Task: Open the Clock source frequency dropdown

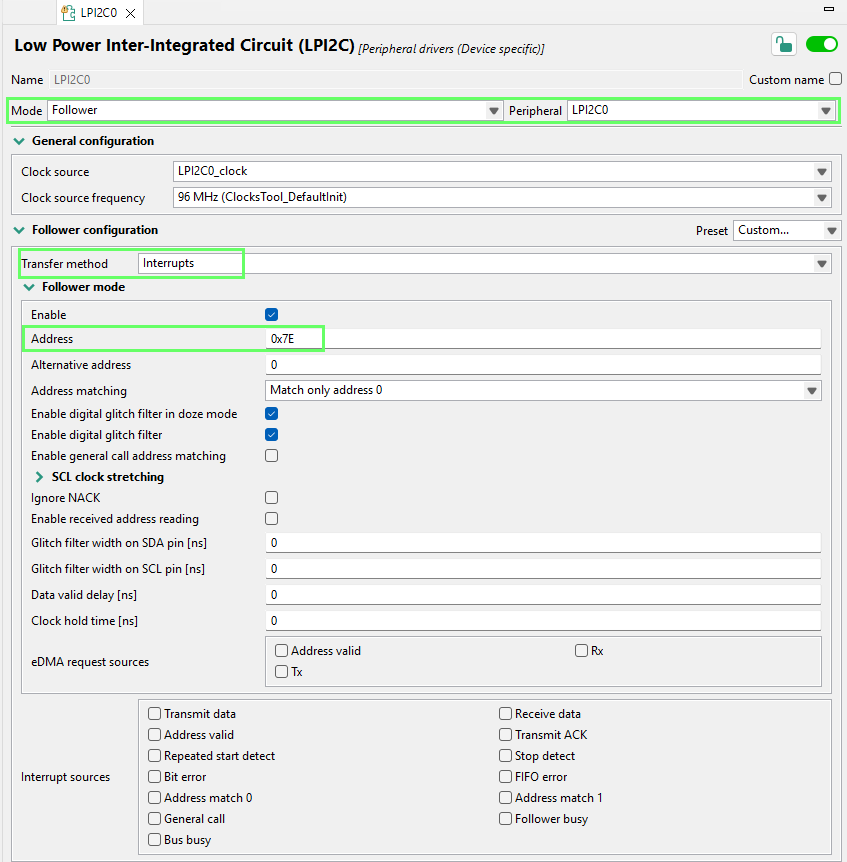Action: coord(502,197)
